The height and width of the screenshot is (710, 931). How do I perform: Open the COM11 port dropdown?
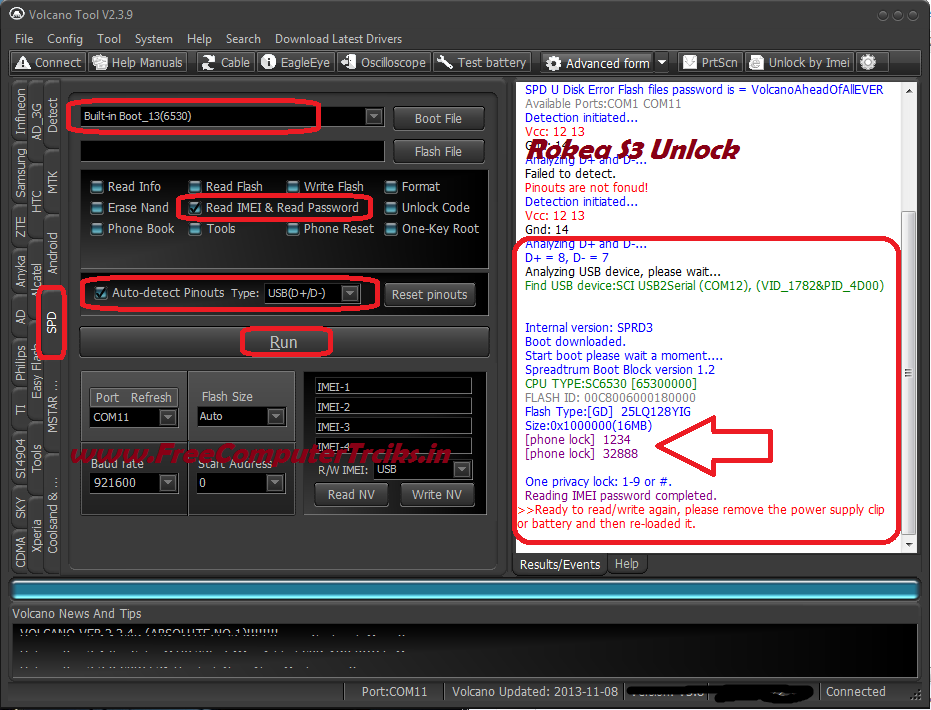point(168,417)
